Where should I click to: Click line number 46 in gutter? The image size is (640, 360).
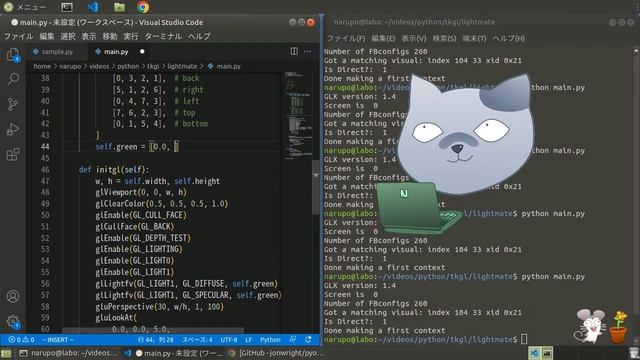click(x=45, y=170)
